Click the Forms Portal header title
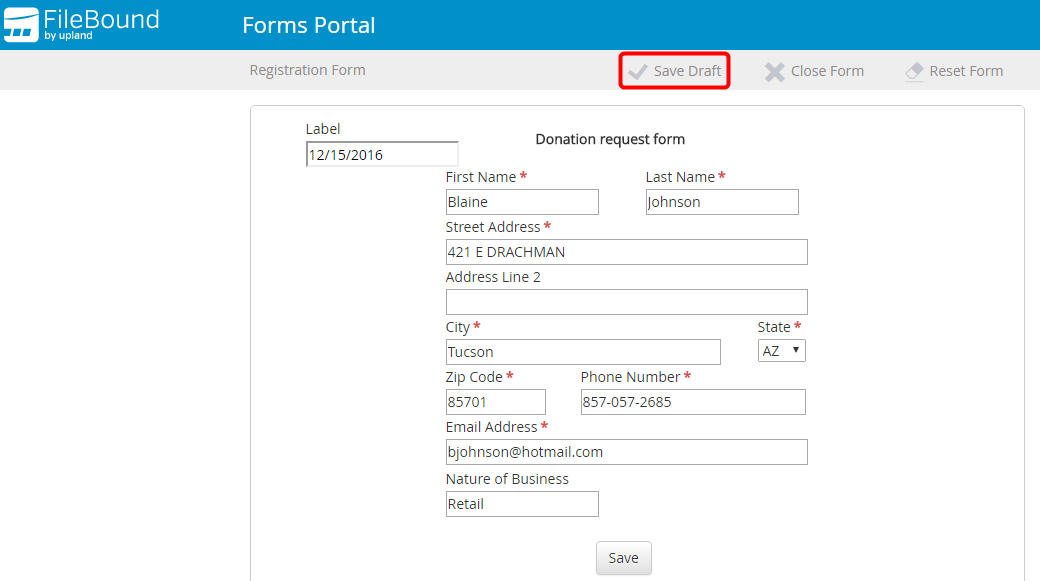The height and width of the screenshot is (581, 1040). (x=308, y=25)
